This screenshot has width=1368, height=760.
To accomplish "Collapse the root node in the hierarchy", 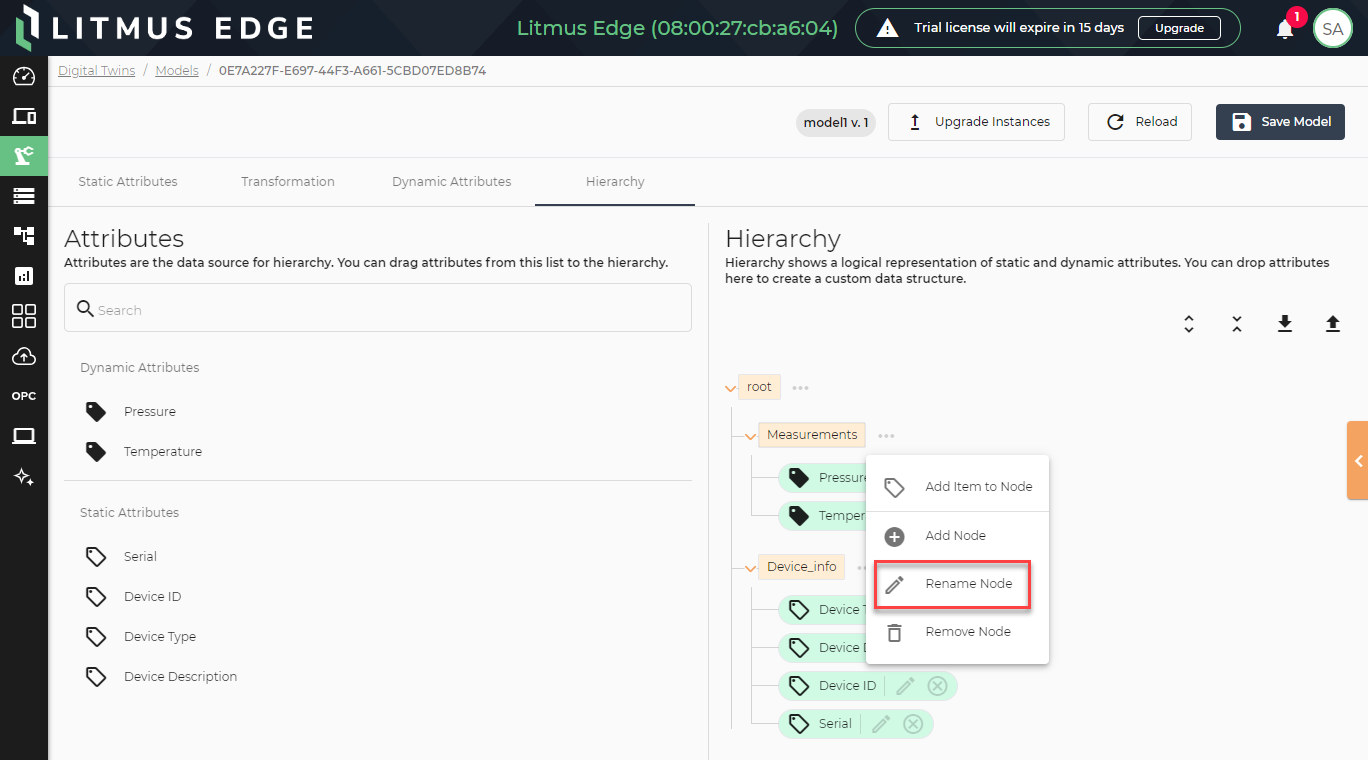I will point(730,387).
